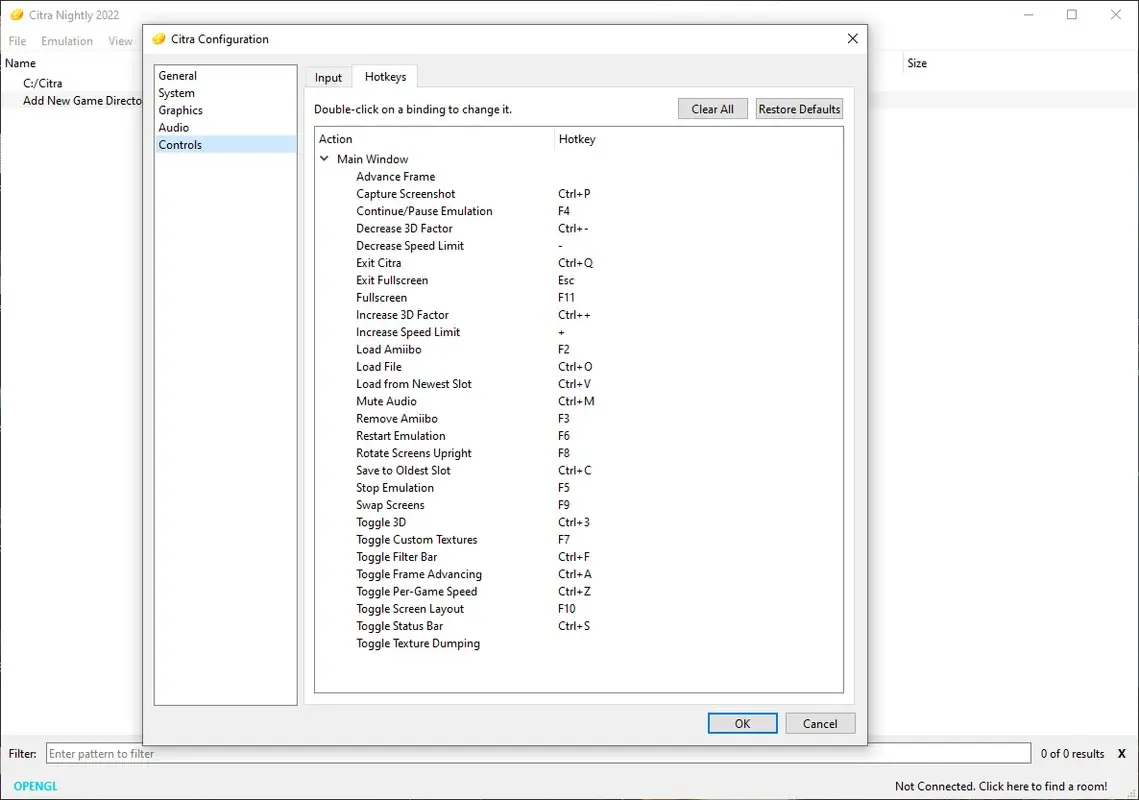Select the Graphics settings category

[180, 110]
